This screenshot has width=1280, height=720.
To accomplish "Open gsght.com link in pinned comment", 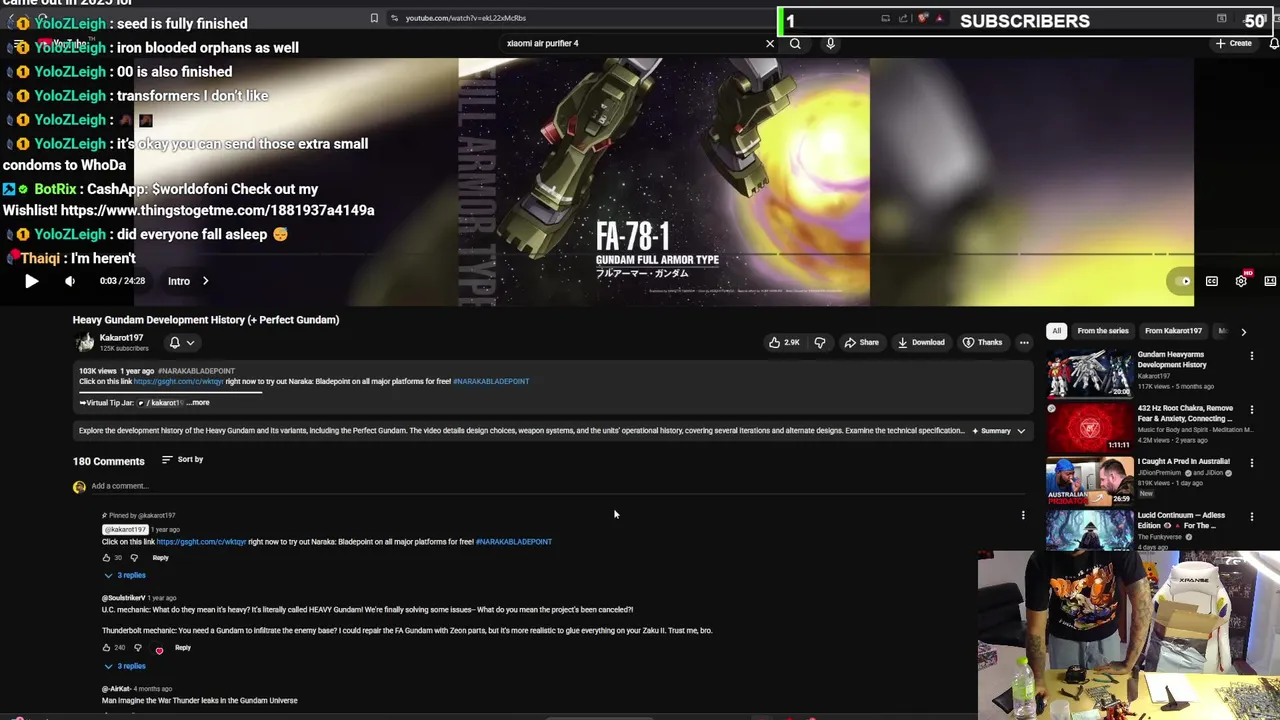I will point(201,541).
